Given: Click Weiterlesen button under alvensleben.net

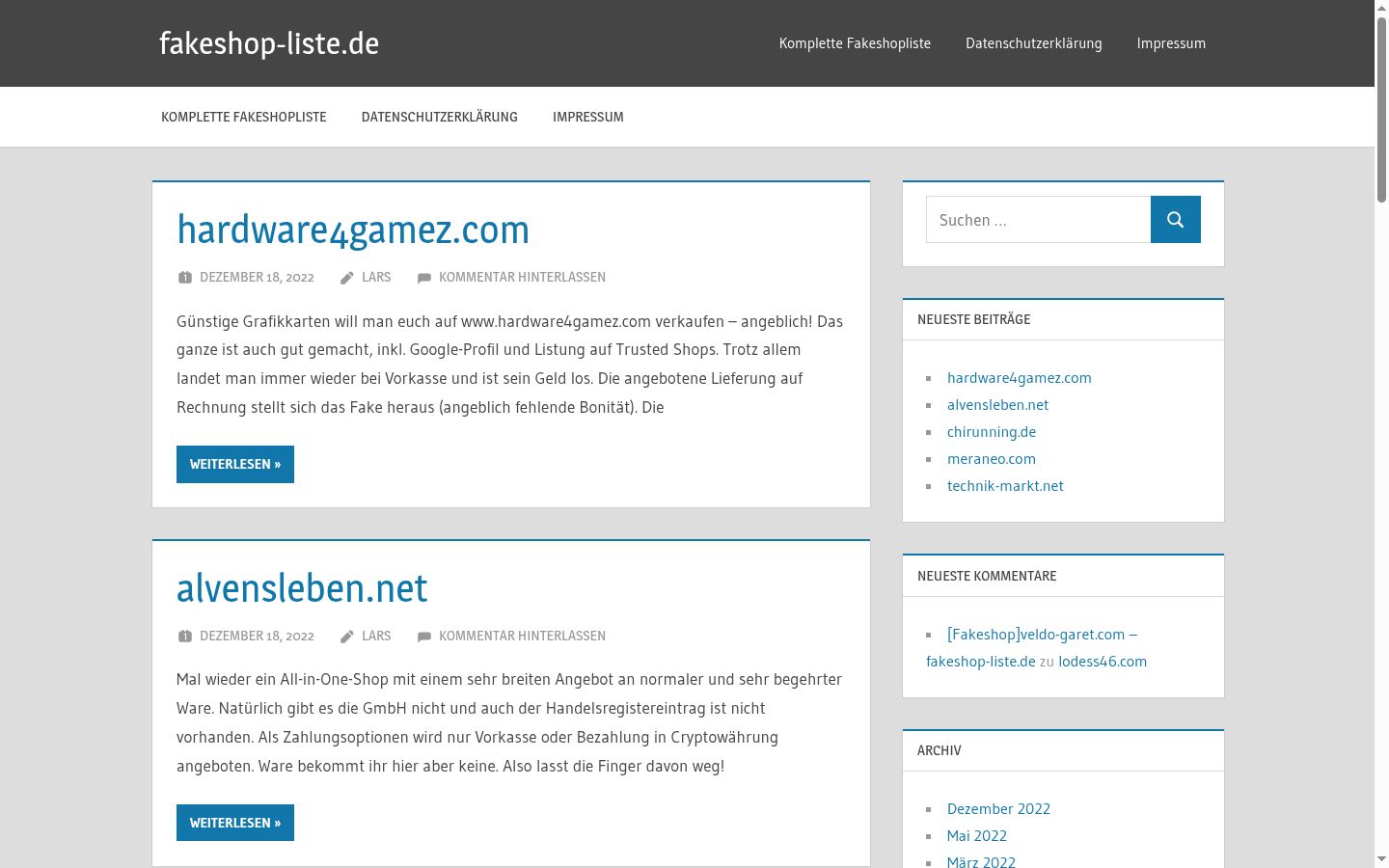Looking at the screenshot, I should [235, 823].
